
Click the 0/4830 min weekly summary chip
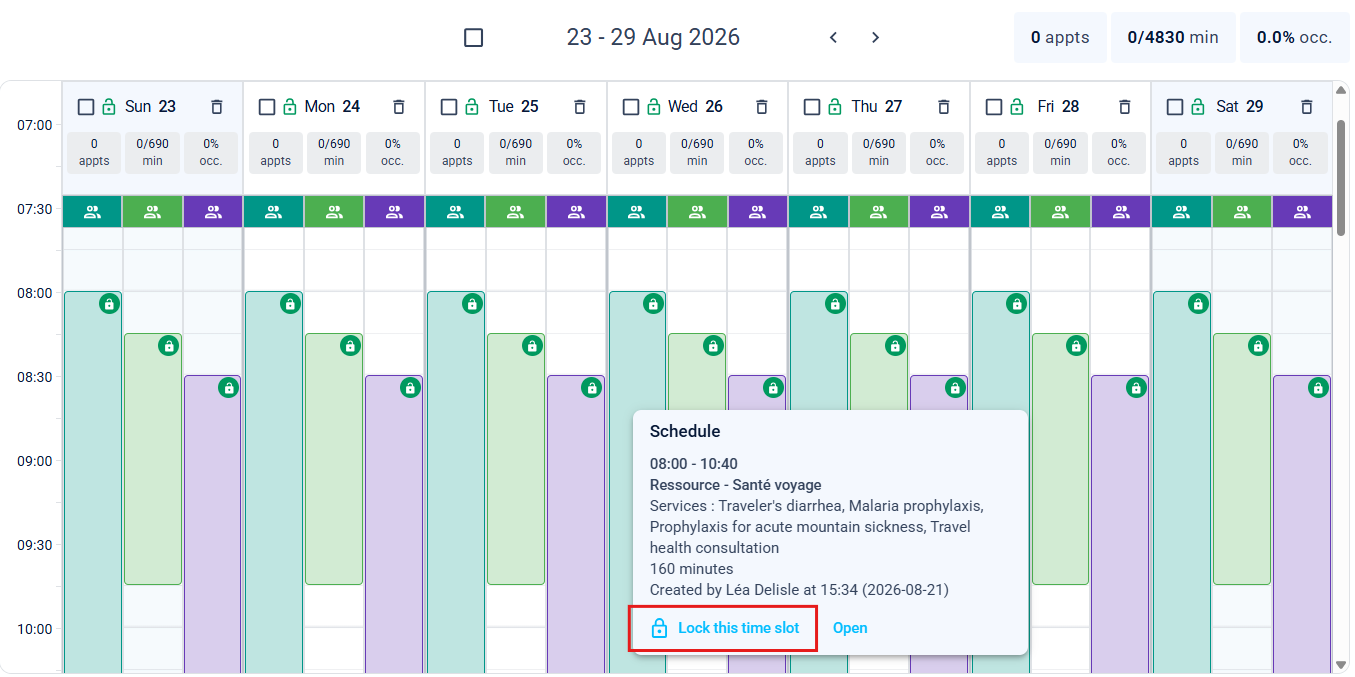[x=1173, y=38]
